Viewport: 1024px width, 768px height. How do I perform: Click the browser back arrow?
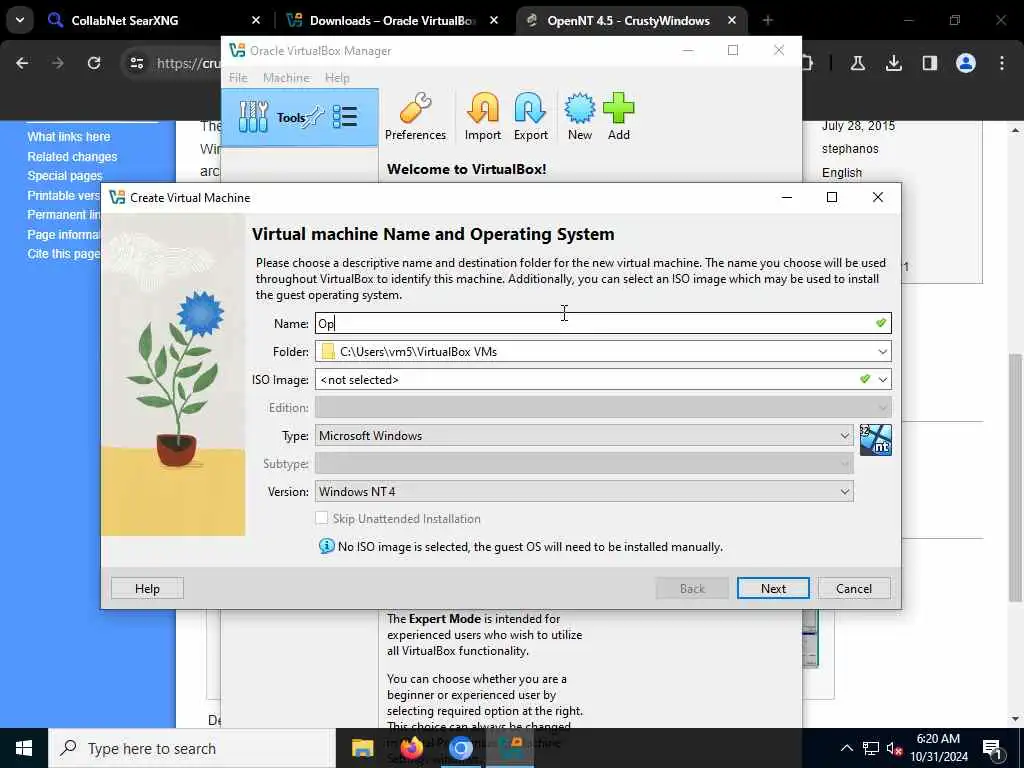(22, 63)
